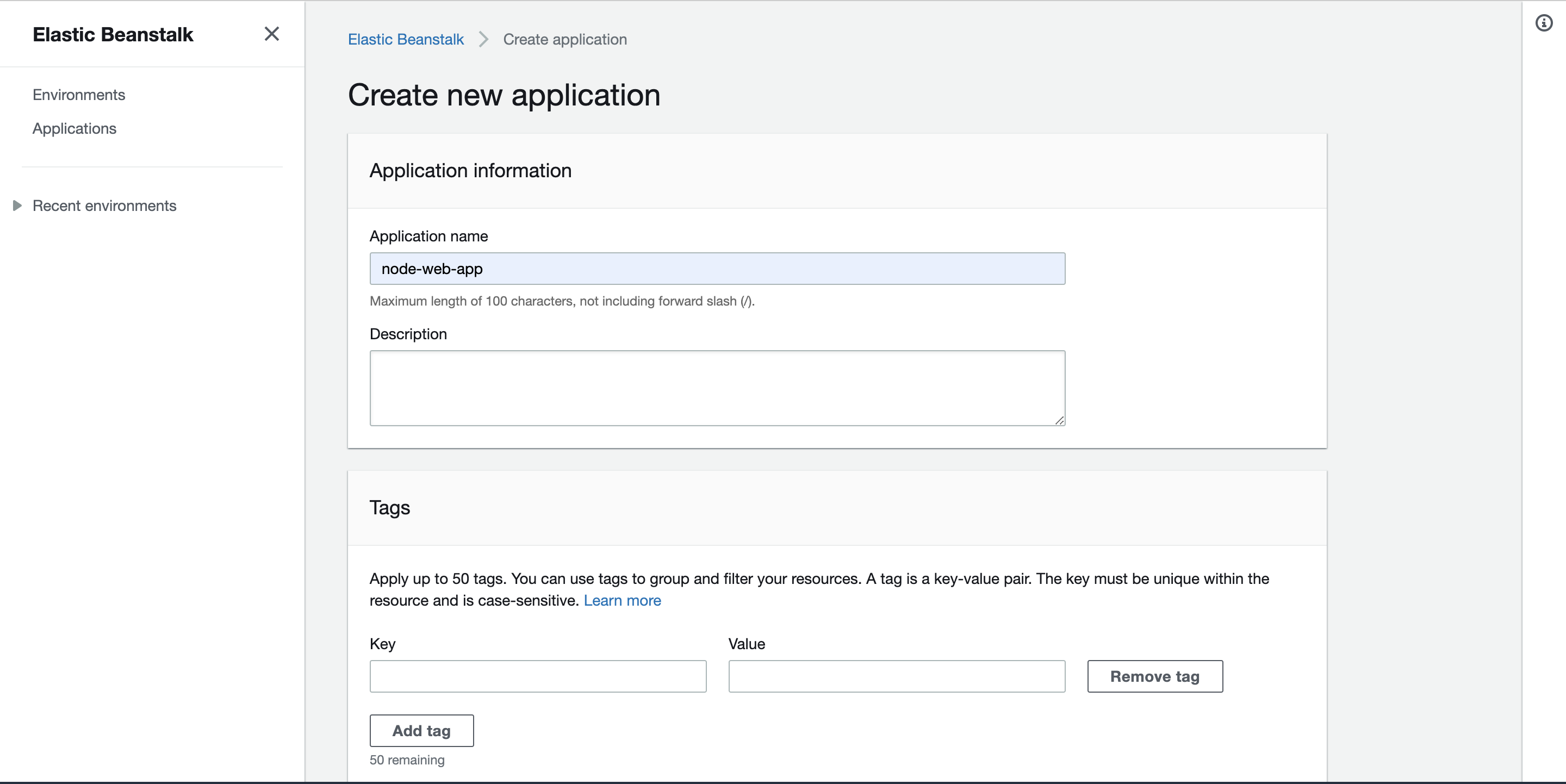Open the info panel icon
Image resolution: width=1566 pixels, height=784 pixels.
tap(1544, 23)
